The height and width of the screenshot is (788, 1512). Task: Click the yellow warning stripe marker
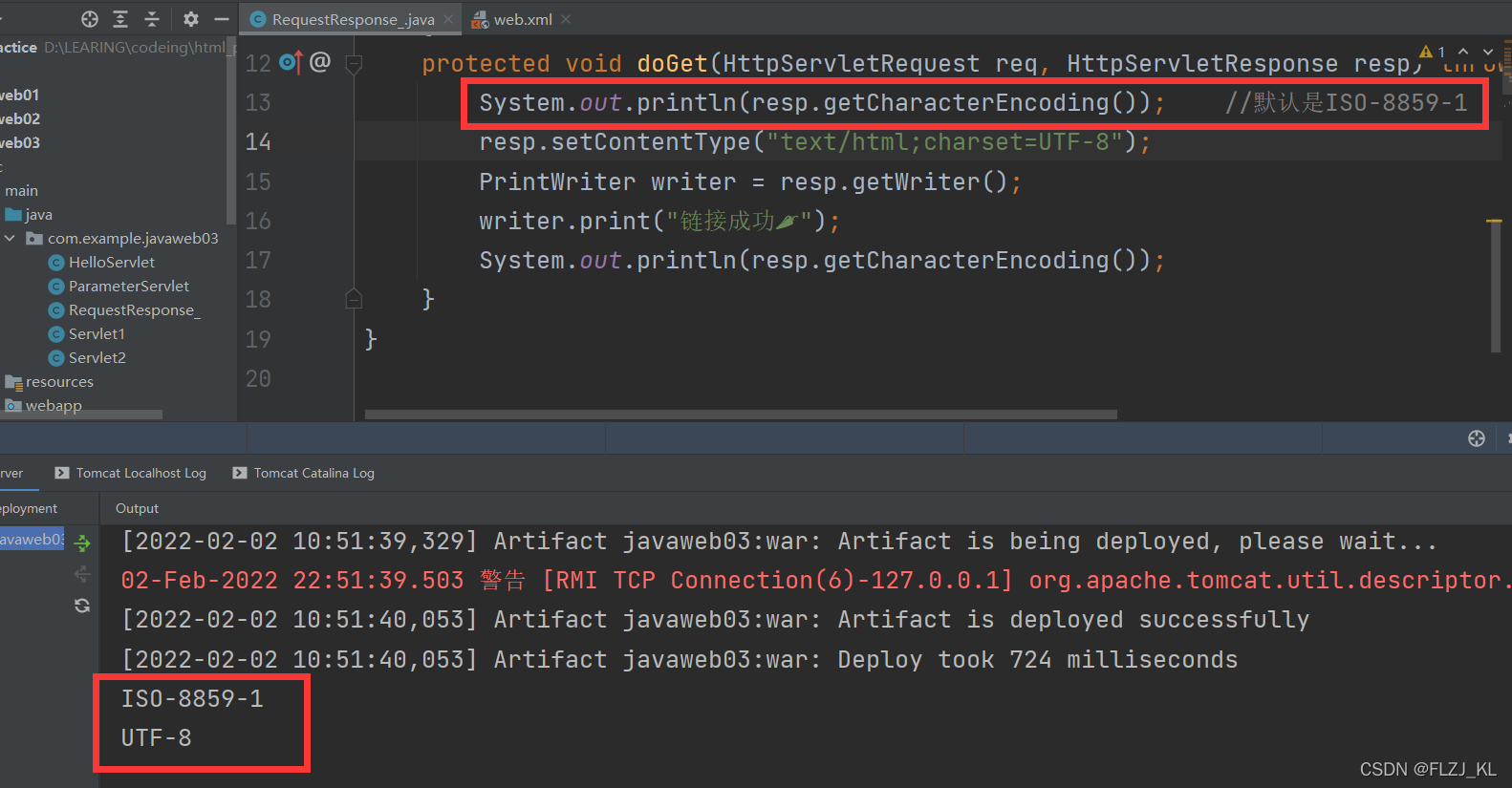point(1495,221)
